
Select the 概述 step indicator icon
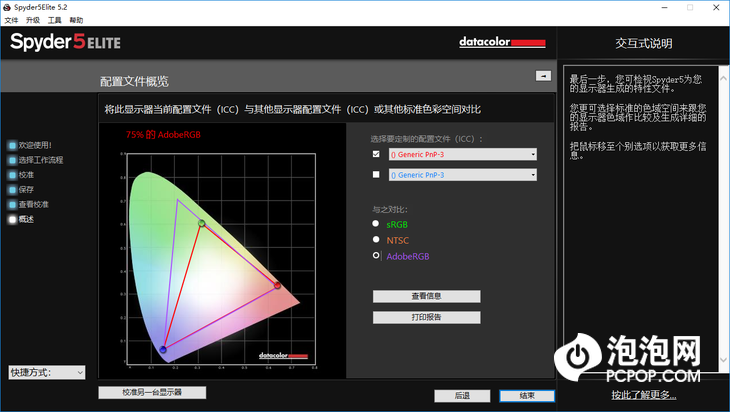[x=13, y=219]
